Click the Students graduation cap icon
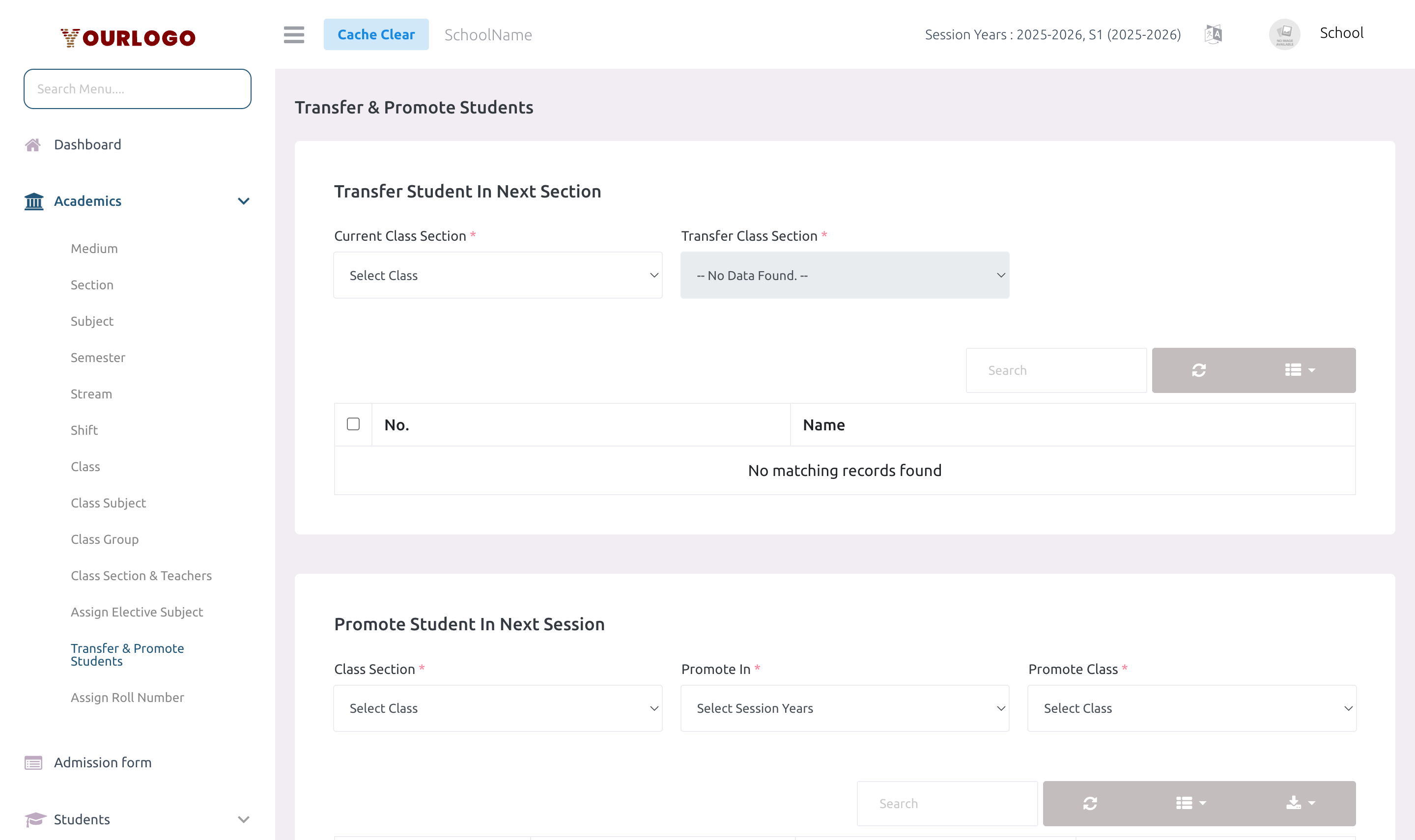 click(35, 819)
